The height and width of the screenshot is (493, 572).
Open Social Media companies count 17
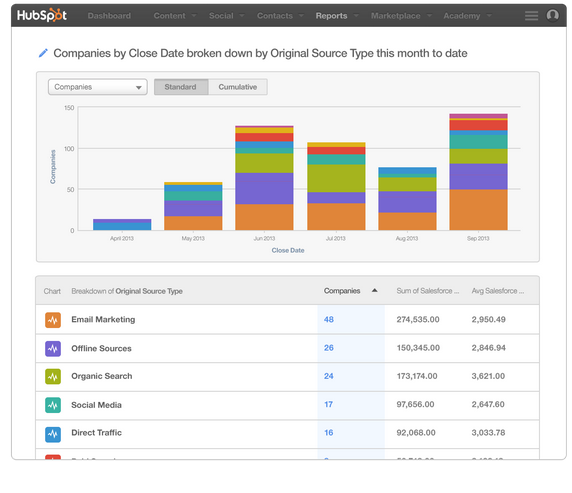point(328,404)
